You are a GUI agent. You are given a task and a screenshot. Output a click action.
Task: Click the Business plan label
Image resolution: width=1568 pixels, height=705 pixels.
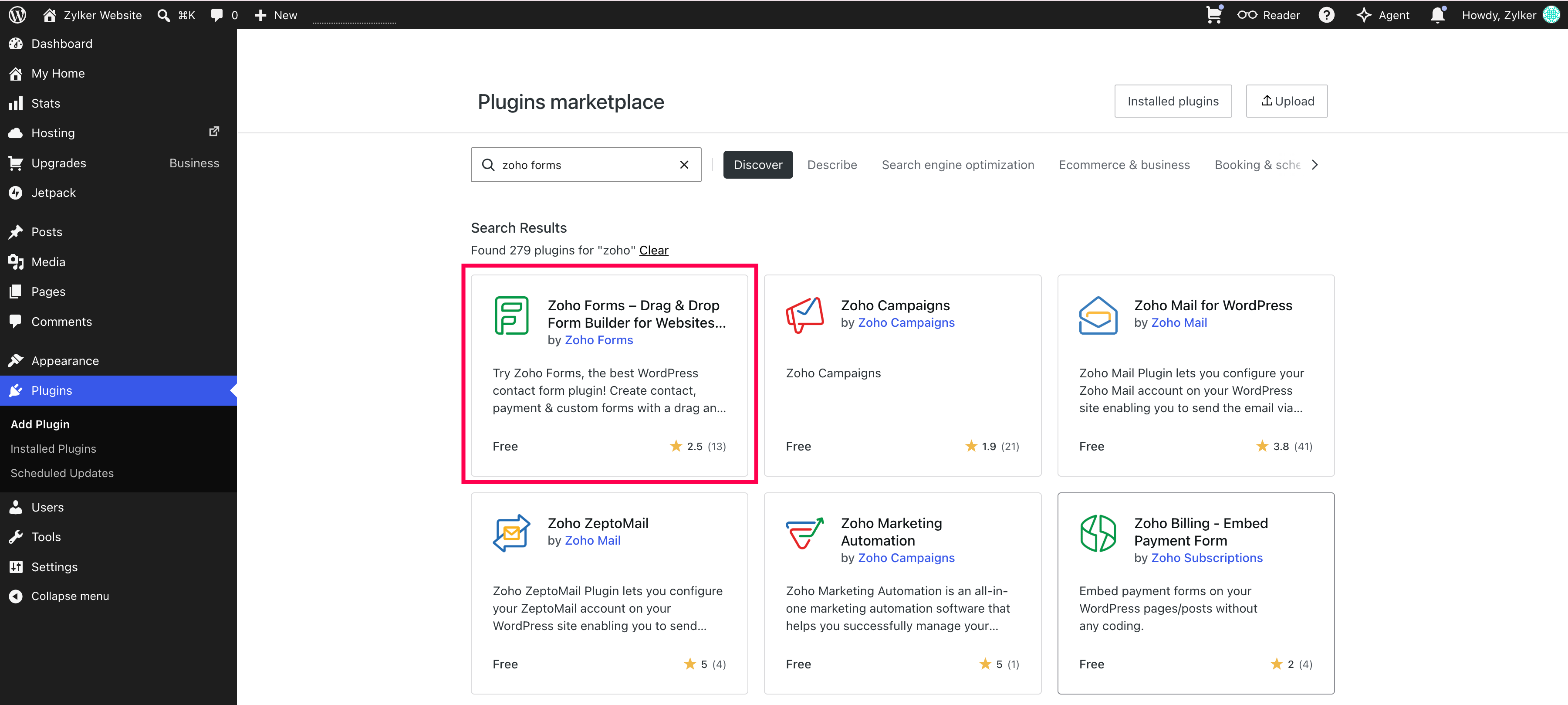194,163
